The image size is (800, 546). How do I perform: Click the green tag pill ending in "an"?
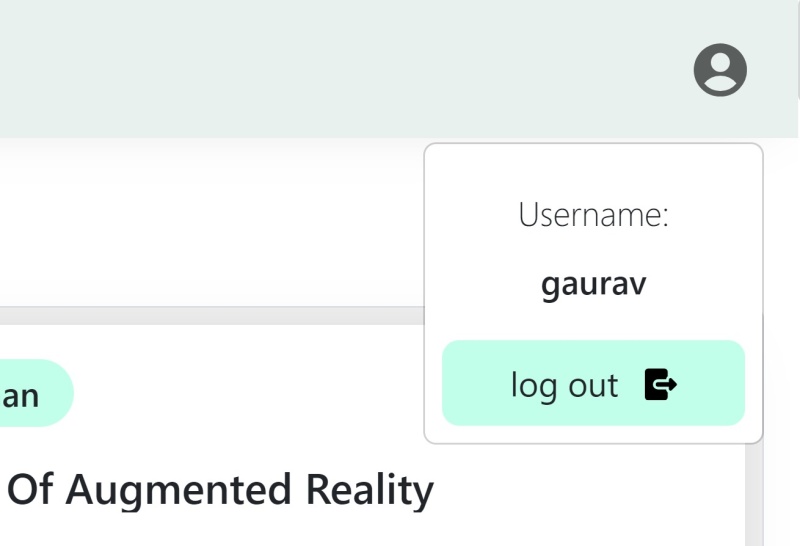[x=30, y=394]
